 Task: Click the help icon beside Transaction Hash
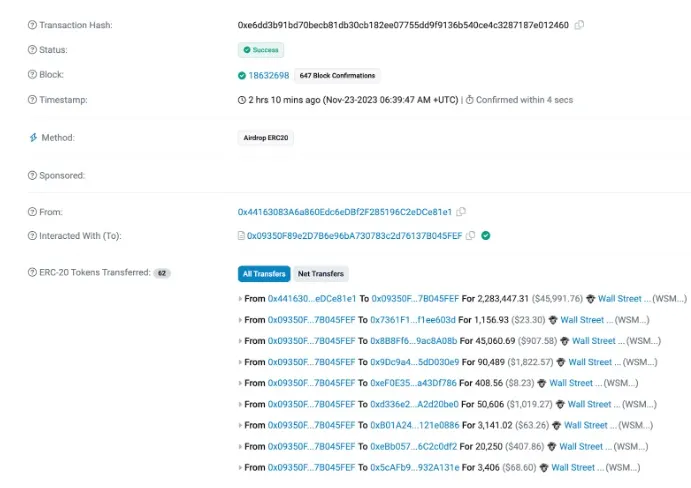click(32, 24)
